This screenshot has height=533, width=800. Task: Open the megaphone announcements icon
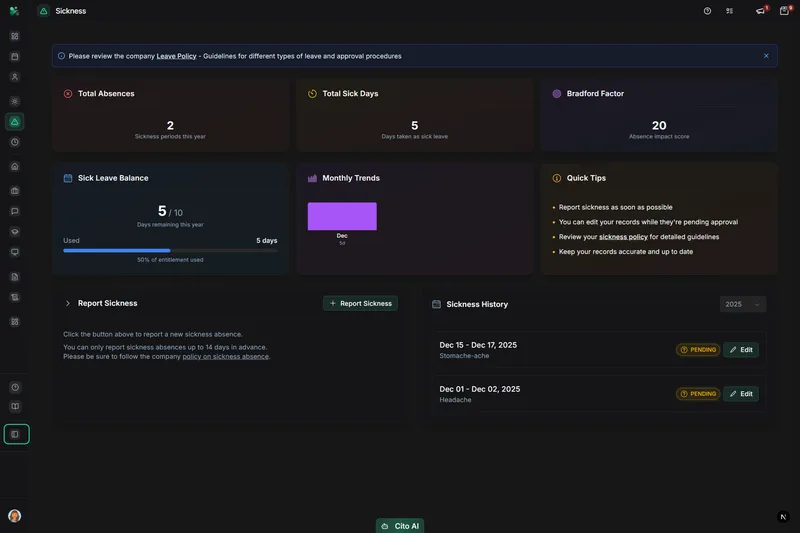[x=761, y=11]
